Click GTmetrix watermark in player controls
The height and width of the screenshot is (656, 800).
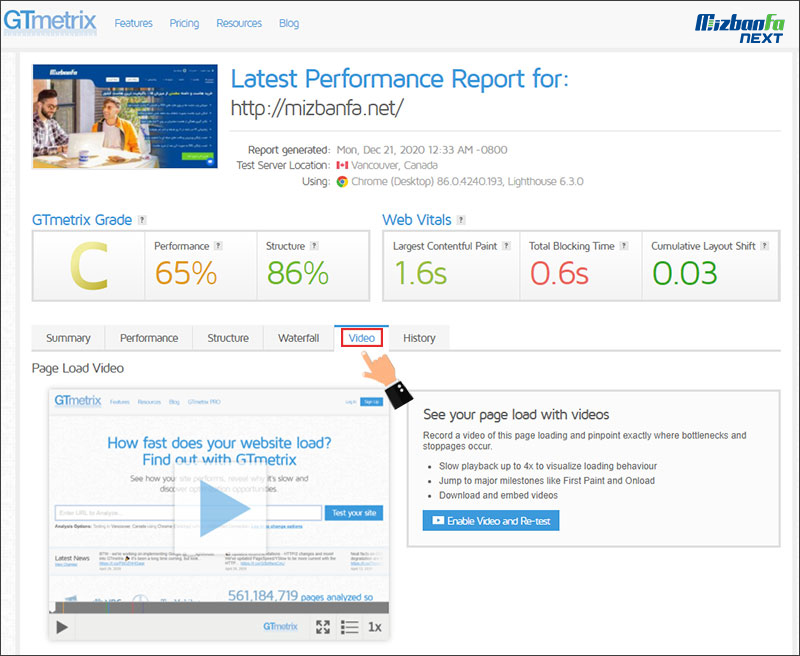pyautogui.click(x=280, y=626)
